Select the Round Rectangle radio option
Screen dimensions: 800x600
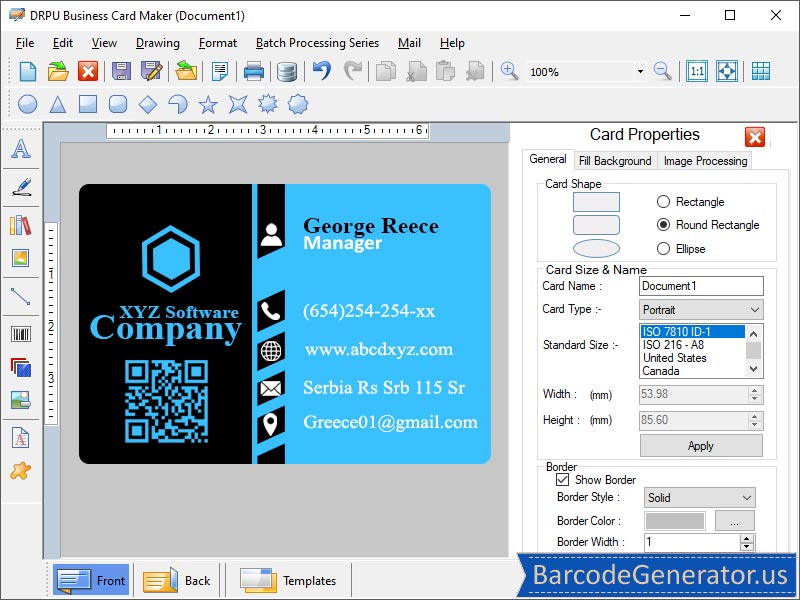[x=663, y=224]
